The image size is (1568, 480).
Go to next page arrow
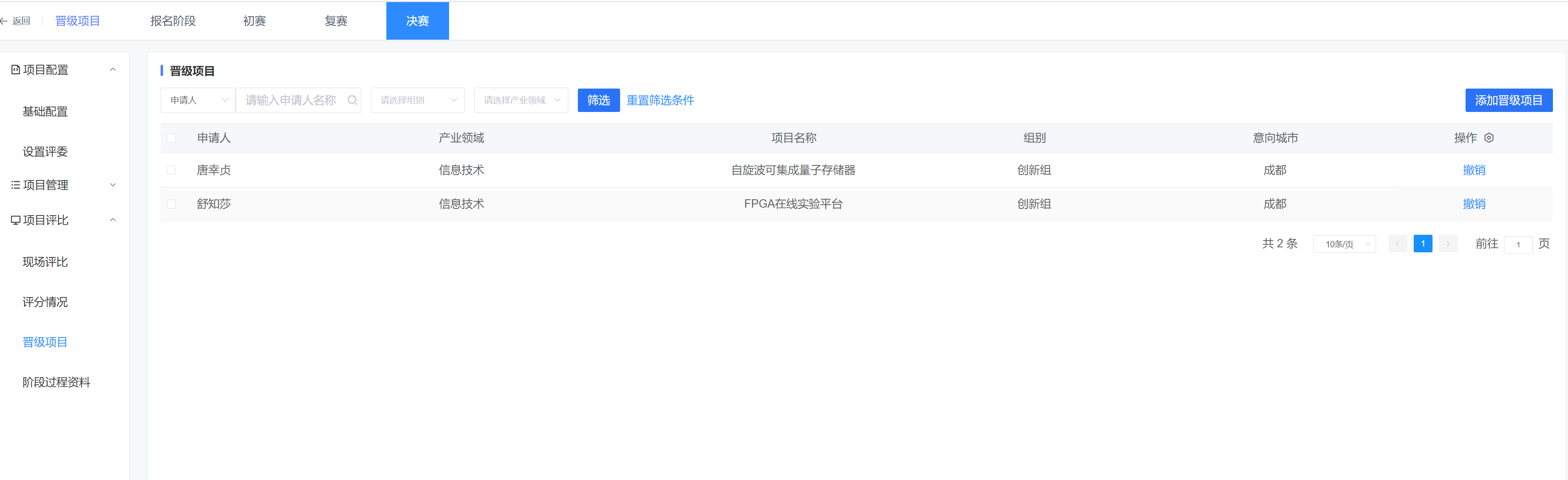pyautogui.click(x=1448, y=244)
